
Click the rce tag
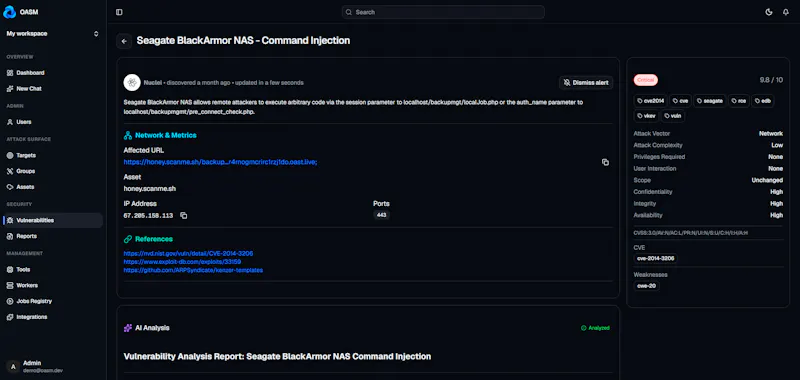click(x=738, y=101)
